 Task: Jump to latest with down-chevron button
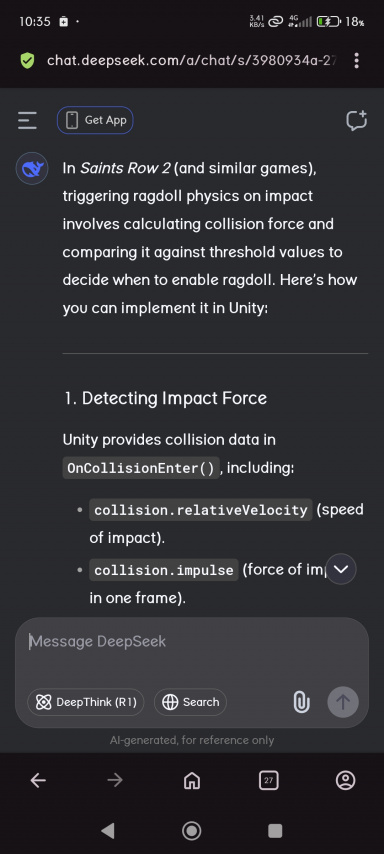coord(341,569)
